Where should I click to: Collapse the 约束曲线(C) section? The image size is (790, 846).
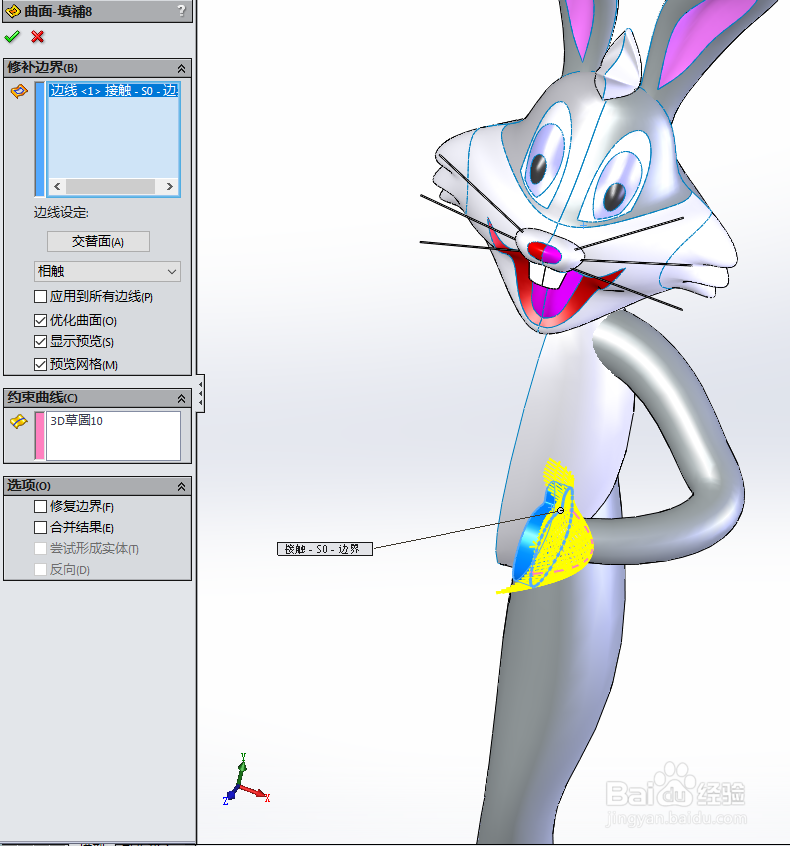tap(181, 399)
